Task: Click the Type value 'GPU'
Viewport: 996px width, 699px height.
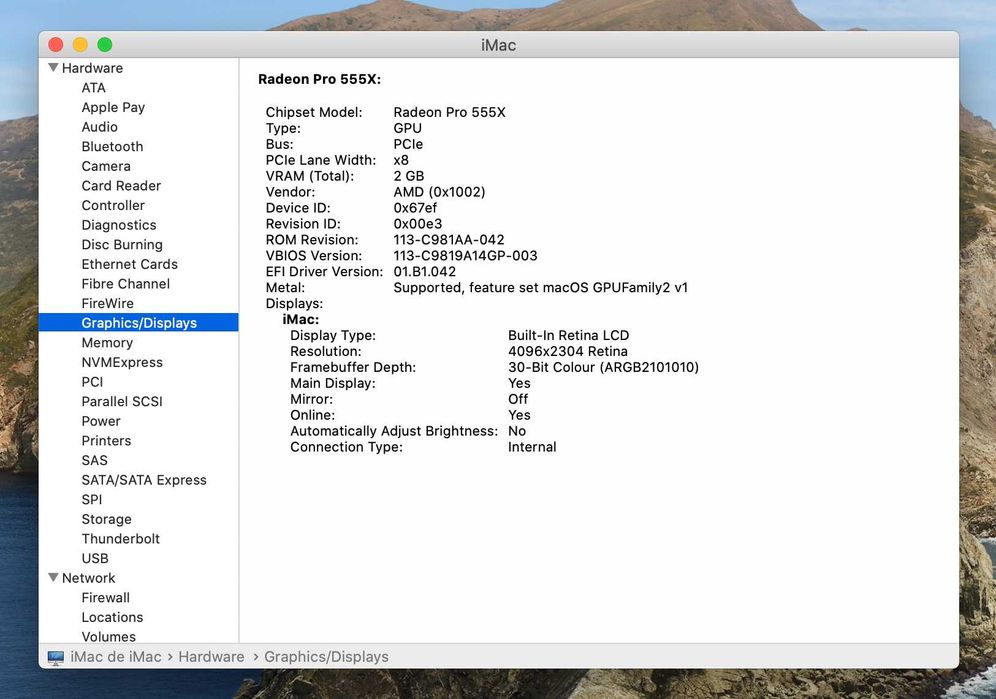Action: (407, 128)
